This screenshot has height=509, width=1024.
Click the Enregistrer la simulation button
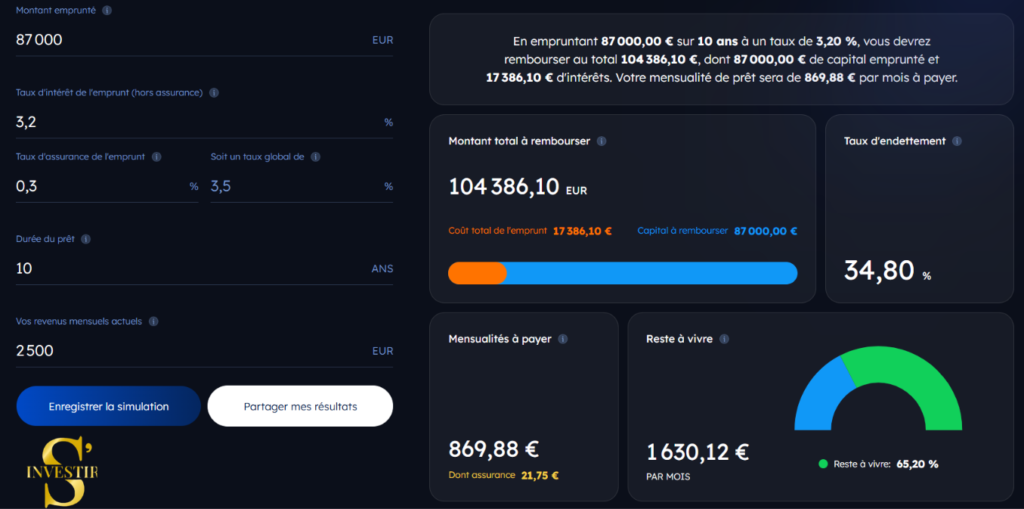(x=108, y=406)
